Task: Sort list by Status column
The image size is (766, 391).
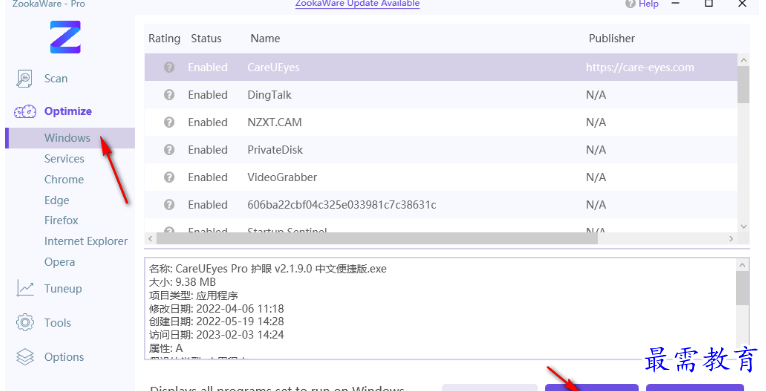Action: [206, 39]
